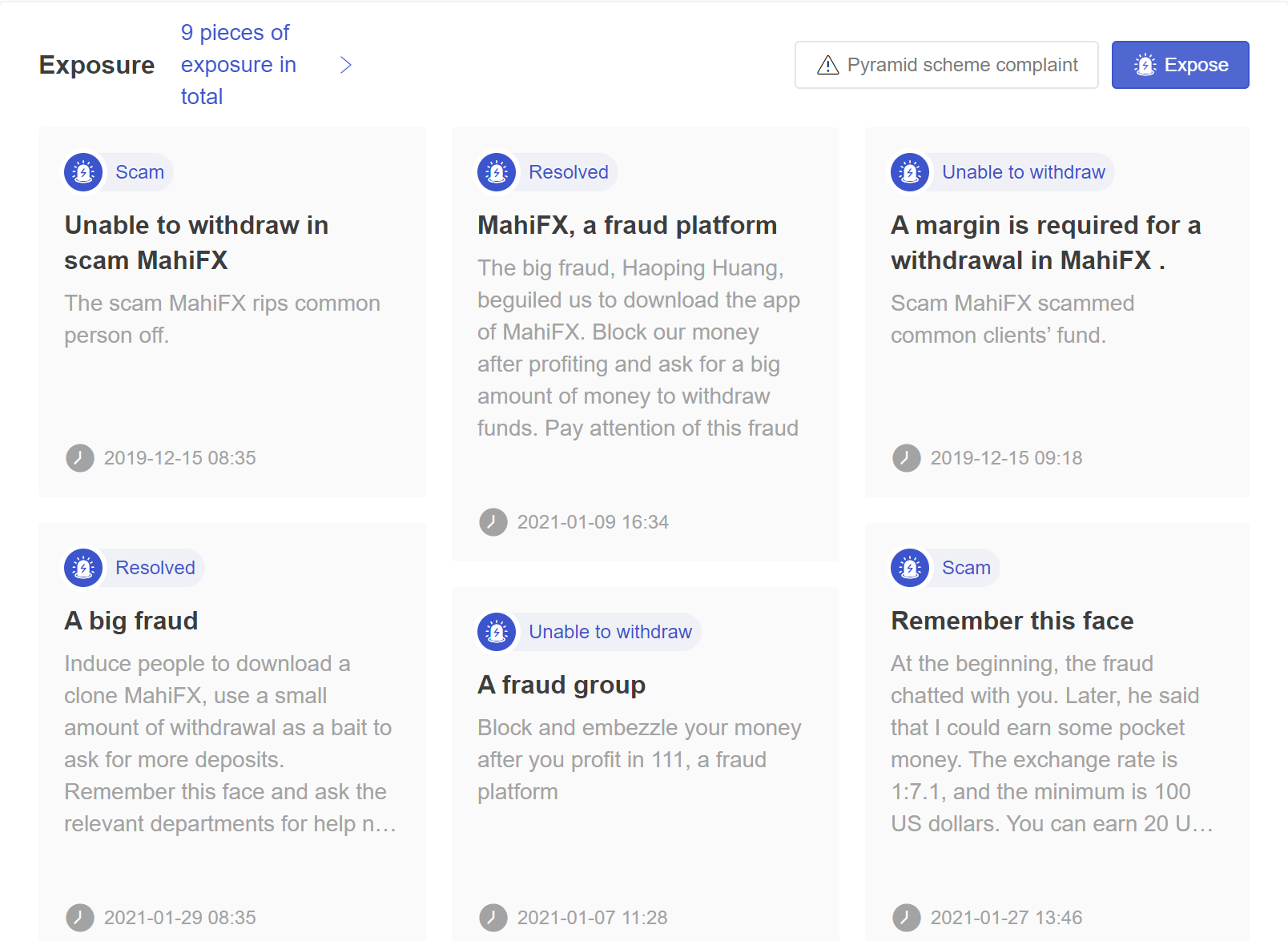Click the siren icon on the 'MahiFX, a fraud platform' card
Viewport: 1288px width, 941px height.
tap(497, 172)
